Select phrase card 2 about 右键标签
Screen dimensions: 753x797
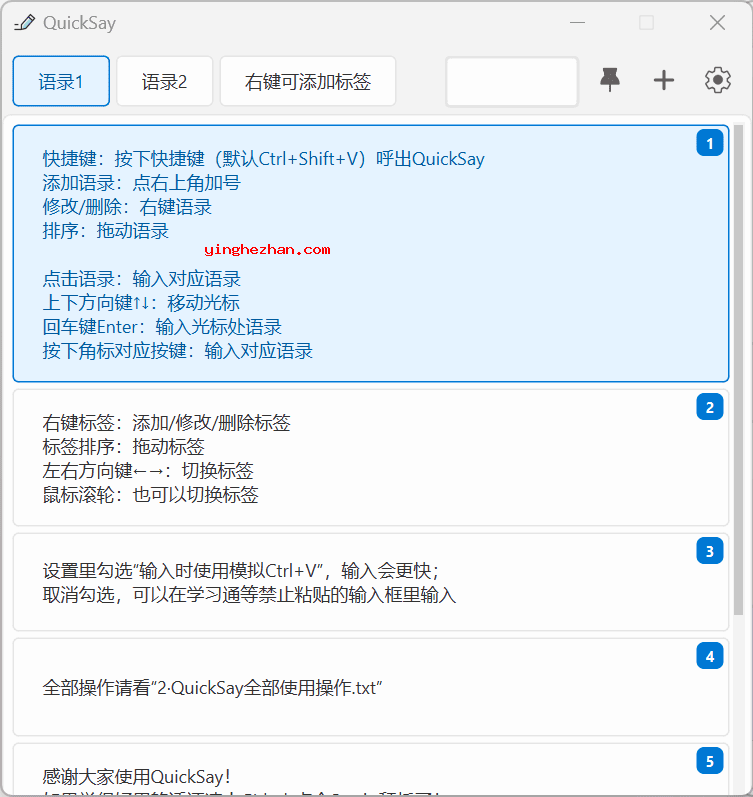pyautogui.click(x=371, y=457)
